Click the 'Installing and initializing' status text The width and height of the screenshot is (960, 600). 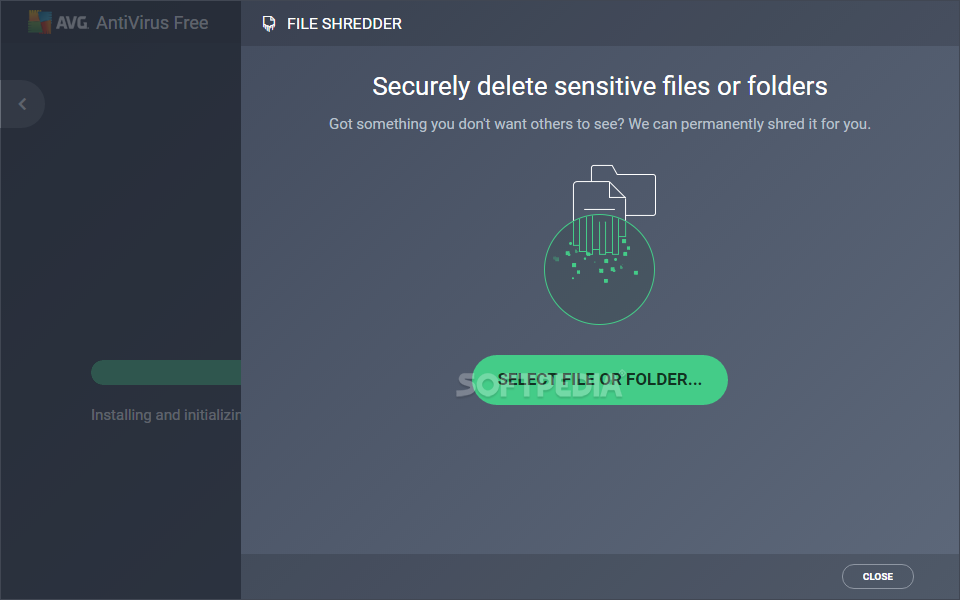pos(165,414)
